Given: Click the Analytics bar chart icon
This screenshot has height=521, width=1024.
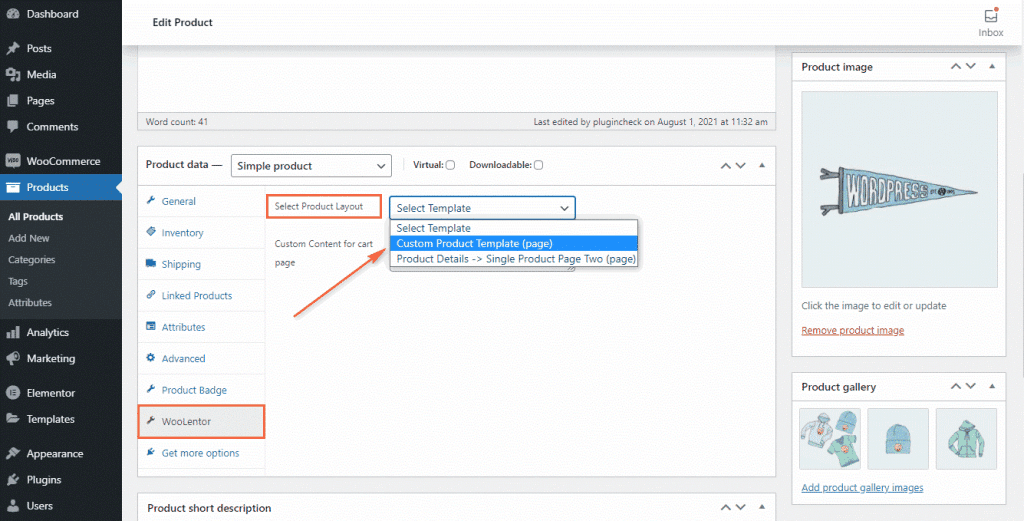Looking at the screenshot, I should 13,333.
